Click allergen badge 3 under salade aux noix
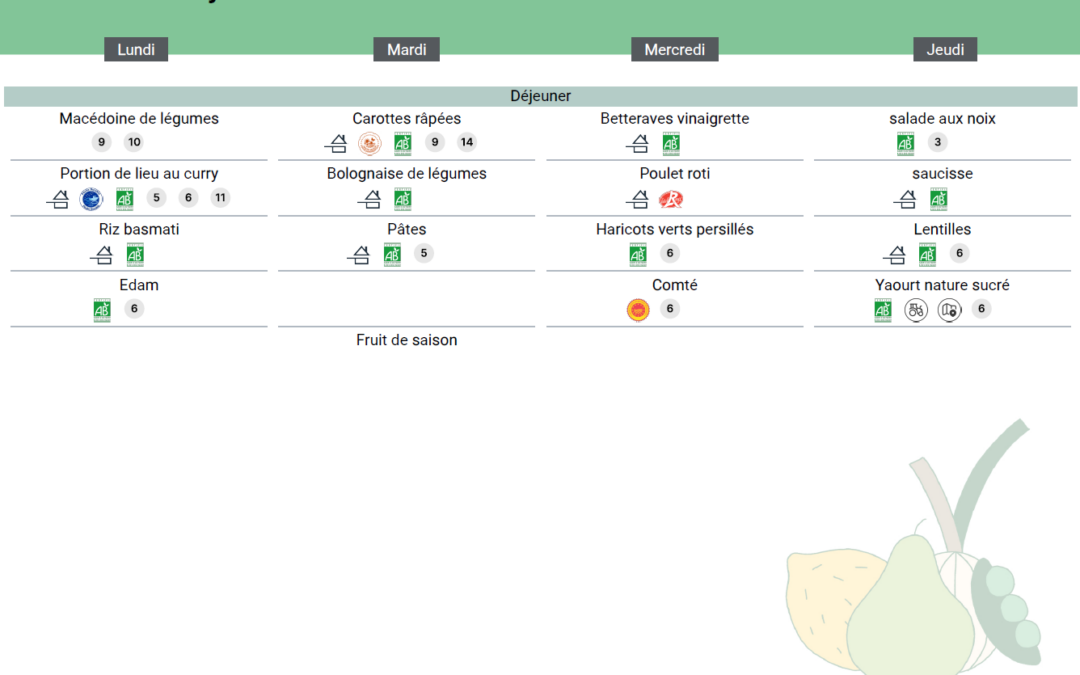 tap(937, 142)
